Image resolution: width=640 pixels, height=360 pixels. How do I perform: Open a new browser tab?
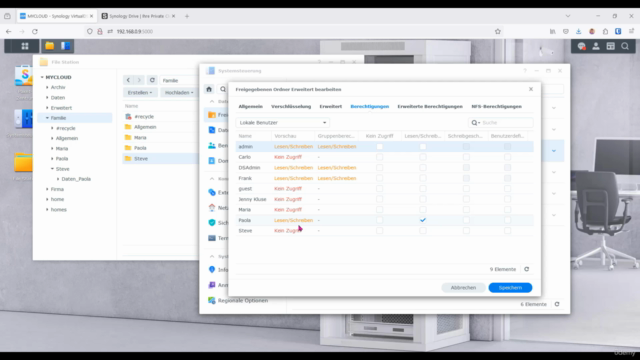(x=187, y=16)
